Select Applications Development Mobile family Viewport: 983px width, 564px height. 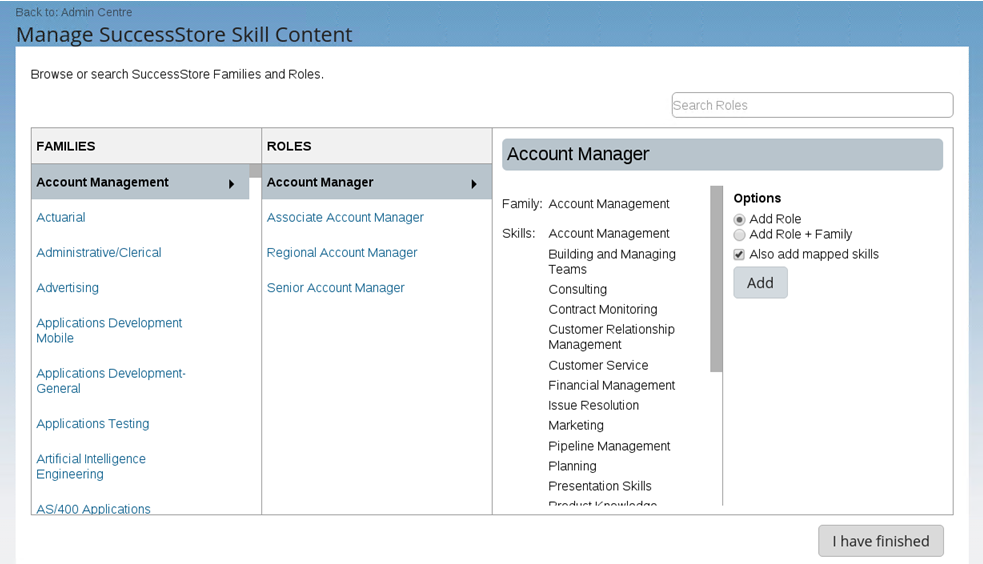109,330
